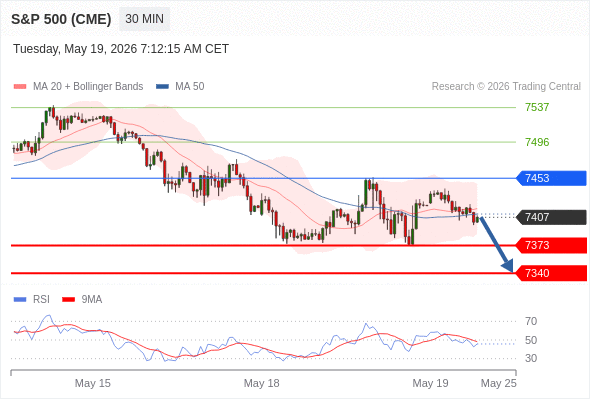The image size is (590, 400).
Task: Click the May 19 date axis label
Action: tap(430, 383)
